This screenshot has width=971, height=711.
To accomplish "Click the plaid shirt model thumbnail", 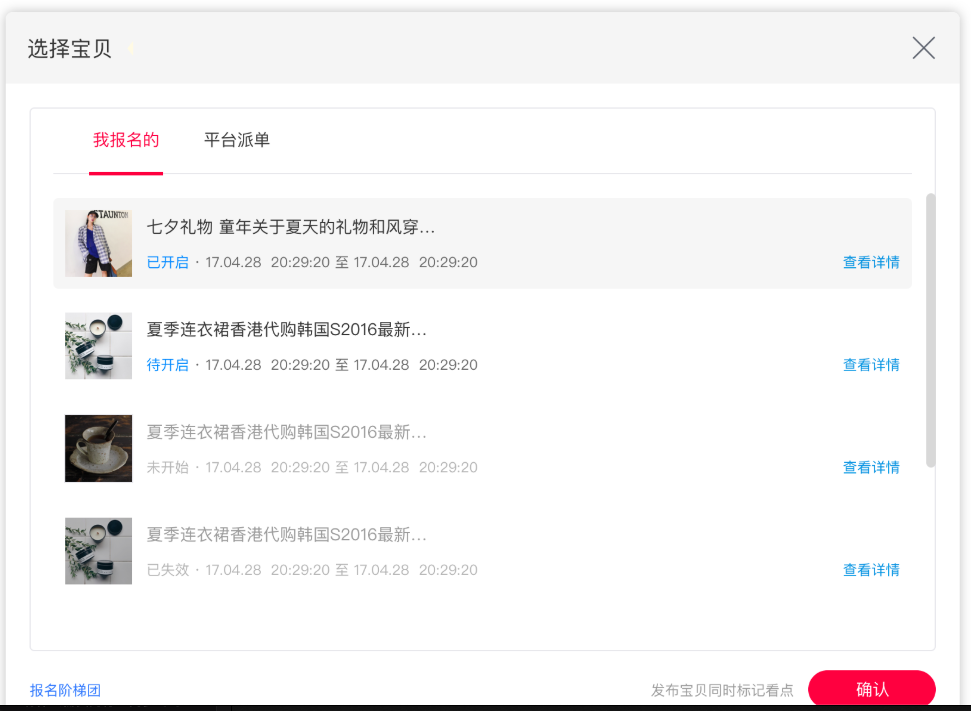I will coord(98,243).
